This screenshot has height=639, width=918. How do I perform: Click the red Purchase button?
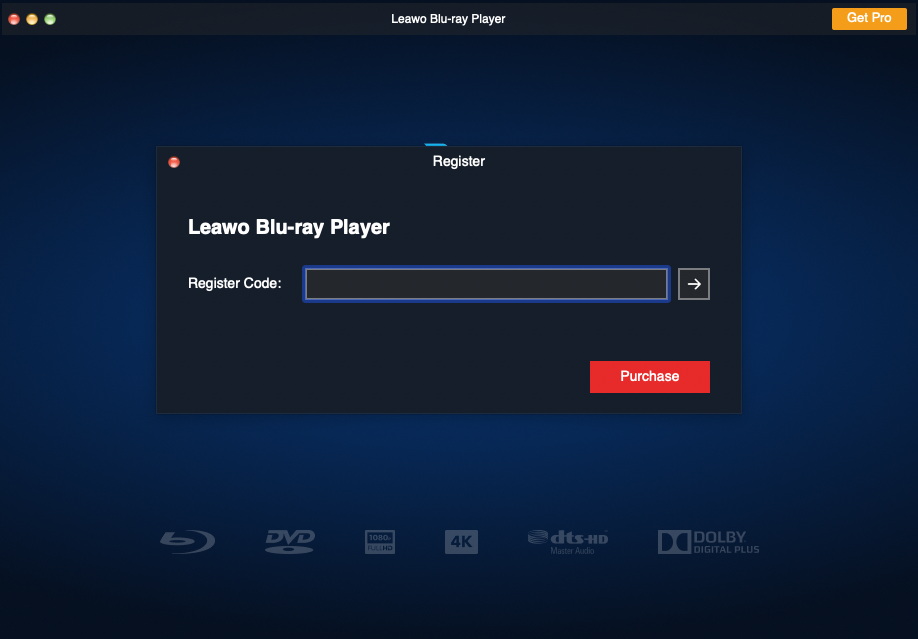(x=649, y=377)
